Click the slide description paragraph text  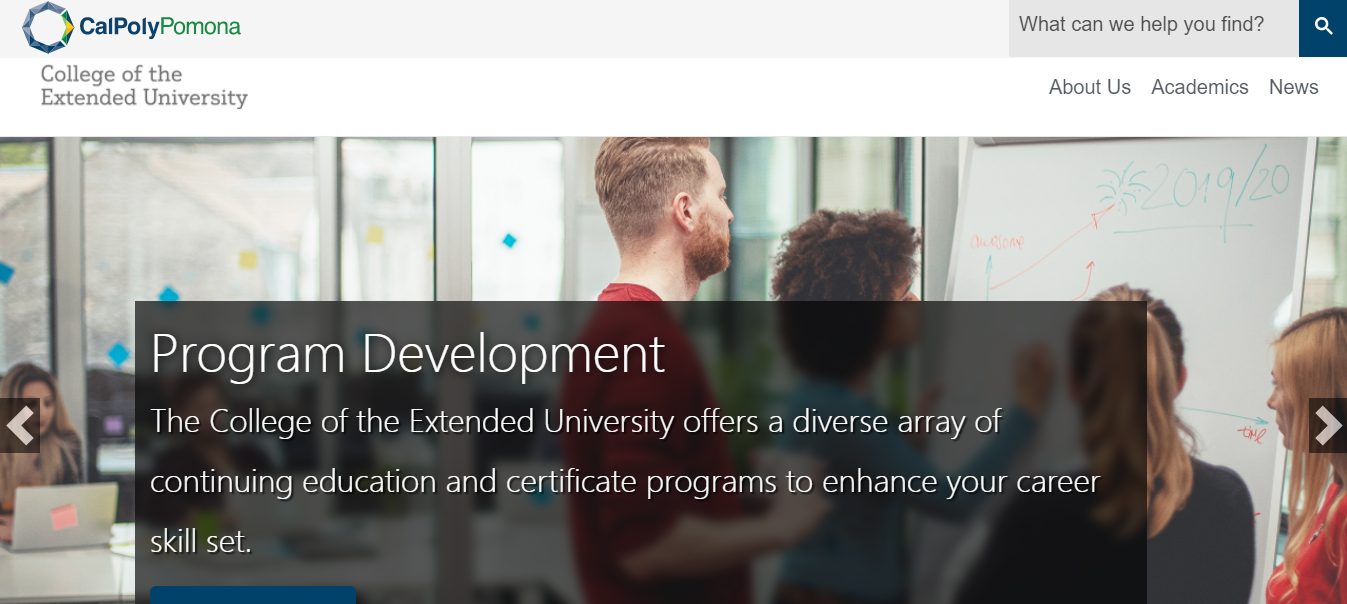click(x=624, y=481)
